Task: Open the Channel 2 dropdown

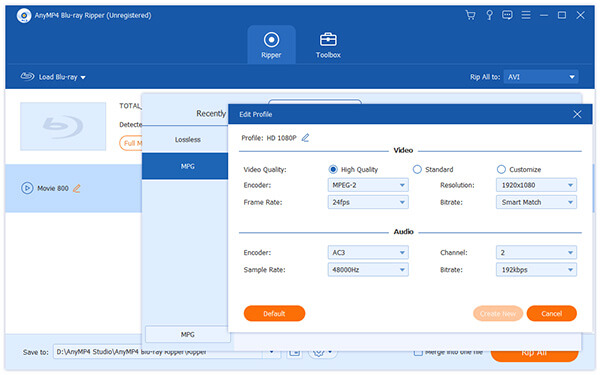Action: pos(536,253)
